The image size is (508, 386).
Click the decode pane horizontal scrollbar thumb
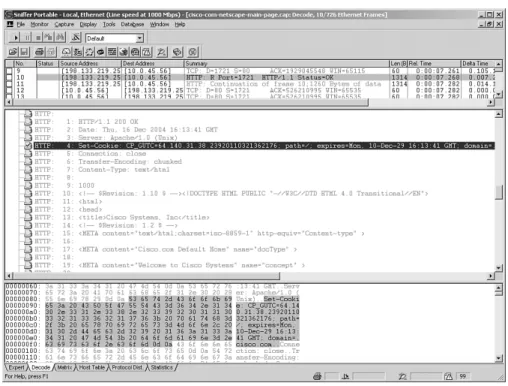[x=146, y=276]
